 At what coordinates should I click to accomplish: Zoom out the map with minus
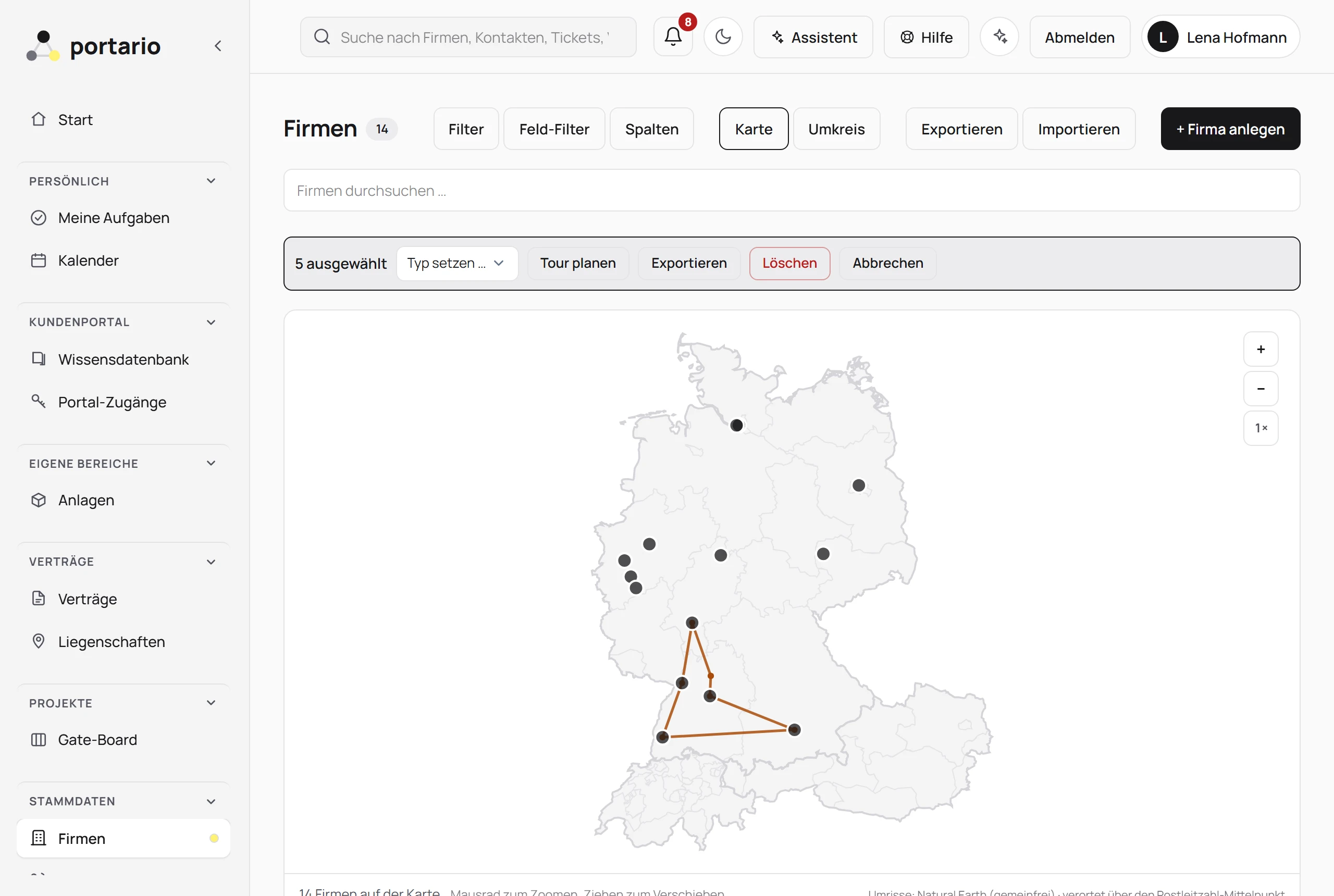click(1261, 389)
